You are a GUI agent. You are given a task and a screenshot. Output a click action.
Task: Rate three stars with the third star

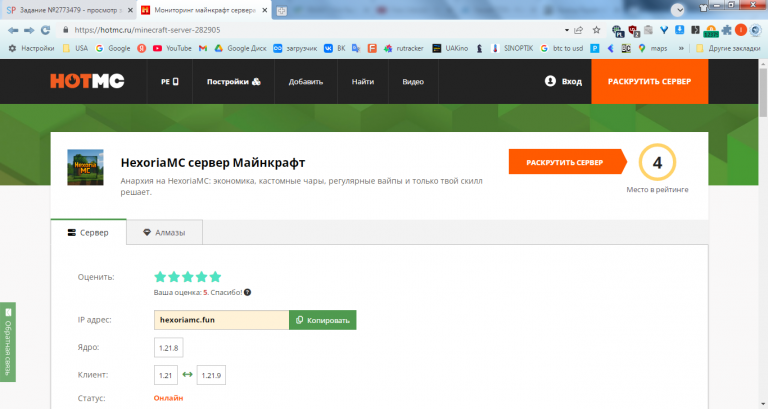pyautogui.click(x=188, y=277)
